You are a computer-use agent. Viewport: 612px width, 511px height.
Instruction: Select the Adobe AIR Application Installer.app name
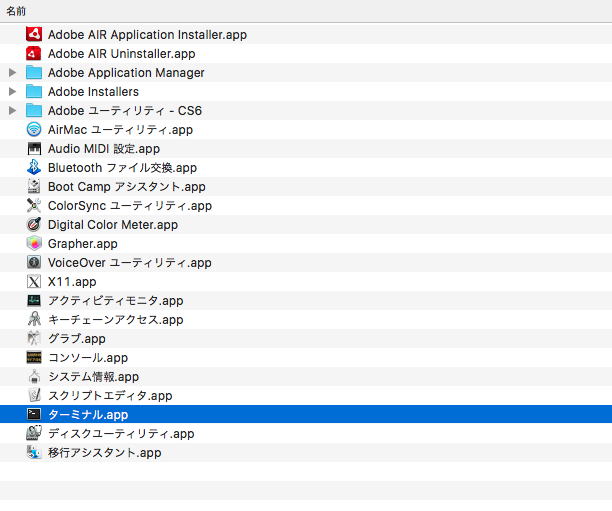pos(147,35)
